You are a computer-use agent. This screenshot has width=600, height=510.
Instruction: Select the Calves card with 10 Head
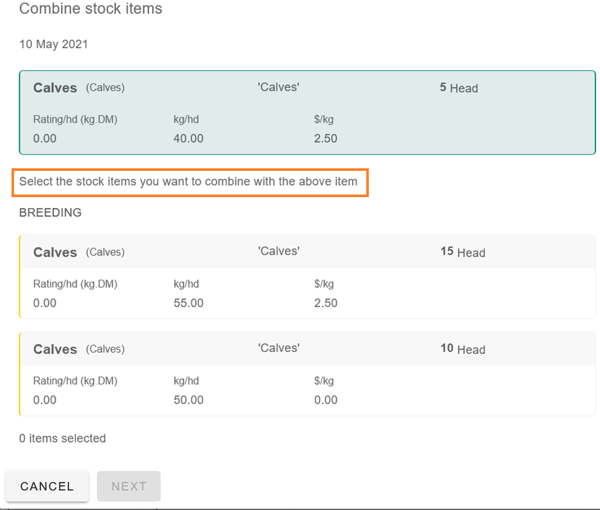tap(307, 374)
